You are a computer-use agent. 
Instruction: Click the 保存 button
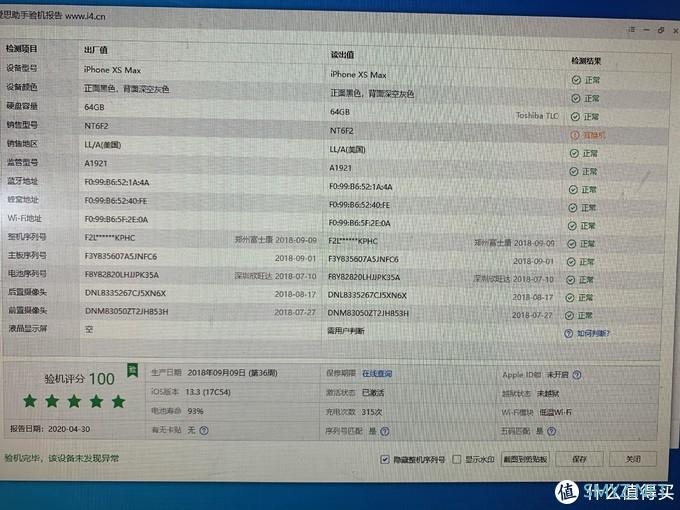point(579,459)
